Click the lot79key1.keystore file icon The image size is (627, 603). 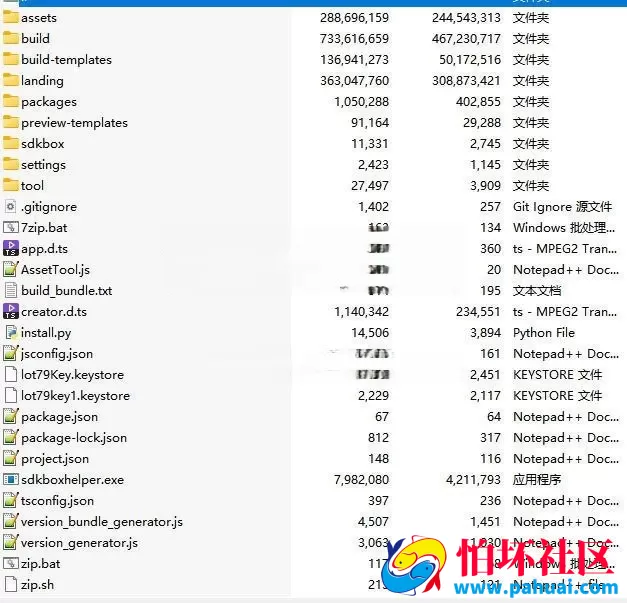(11, 395)
